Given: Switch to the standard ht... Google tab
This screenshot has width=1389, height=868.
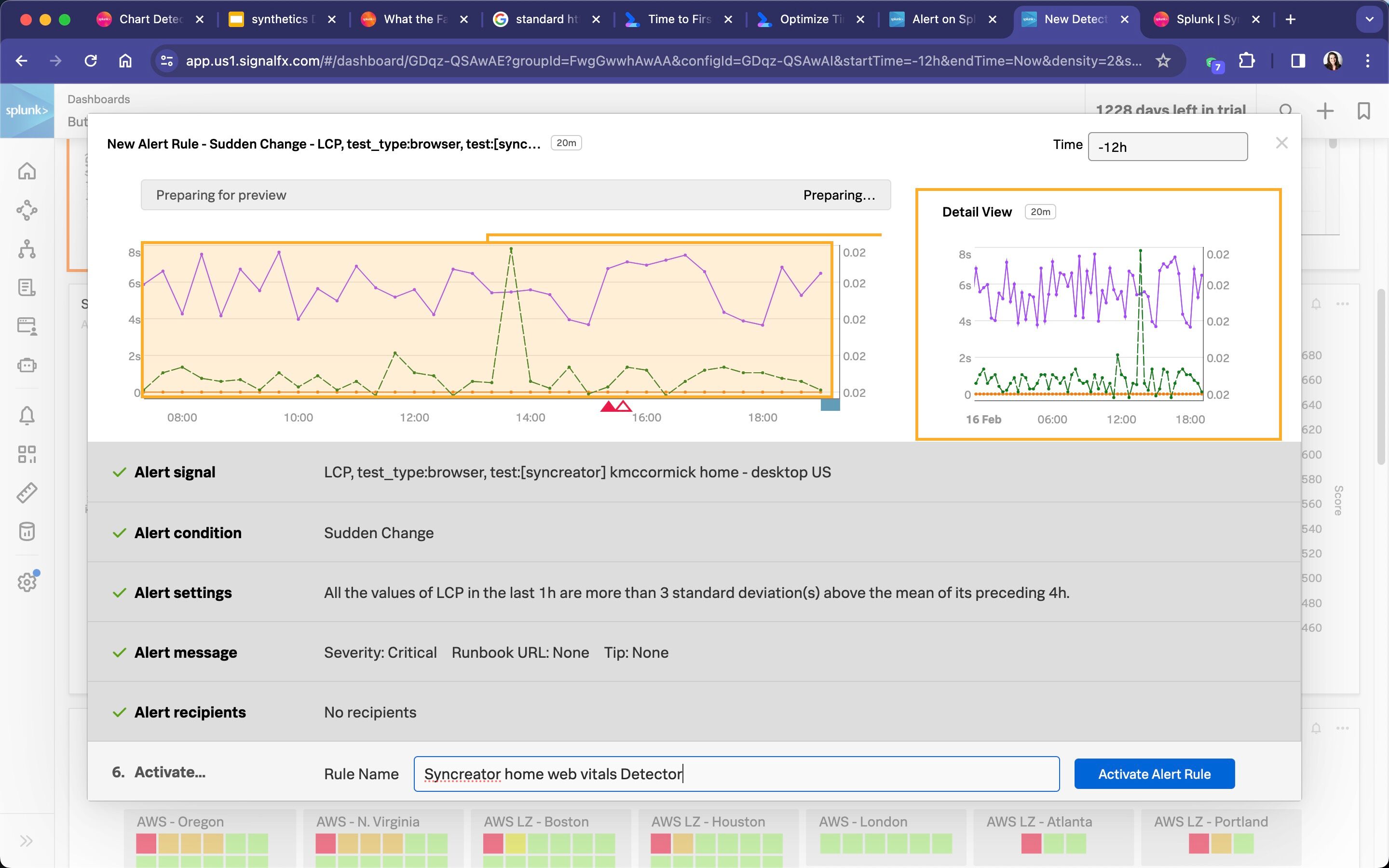Looking at the screenshot, I should tap(546, 19).
